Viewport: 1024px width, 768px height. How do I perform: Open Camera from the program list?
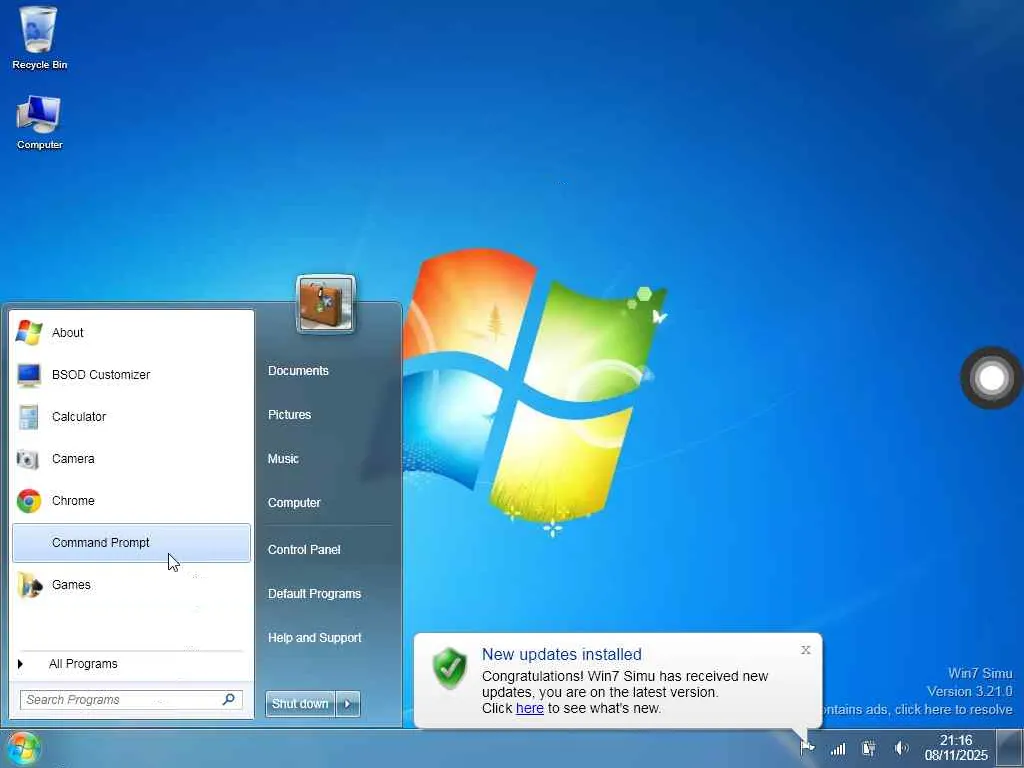[131, 459]
